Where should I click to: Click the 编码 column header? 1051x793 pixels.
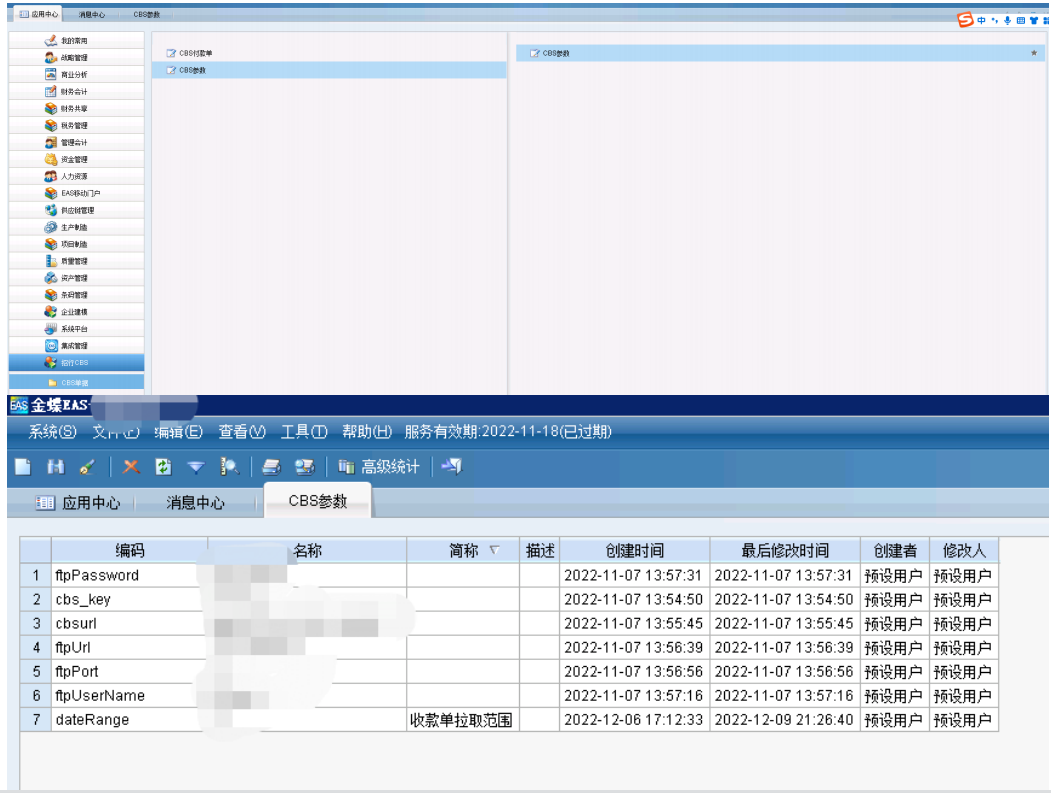coord(129,551)
